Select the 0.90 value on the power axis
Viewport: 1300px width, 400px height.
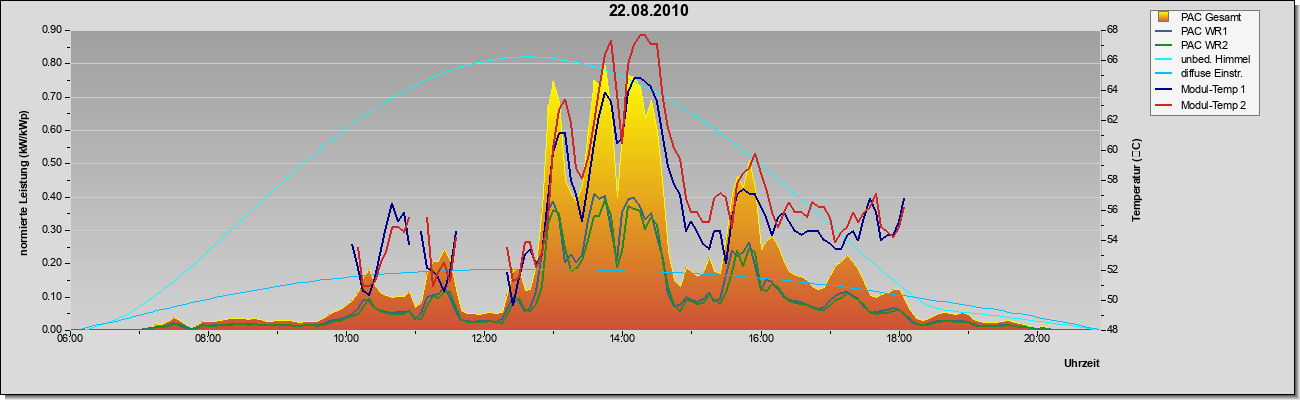pyautogui.click(x=51, y=30)
